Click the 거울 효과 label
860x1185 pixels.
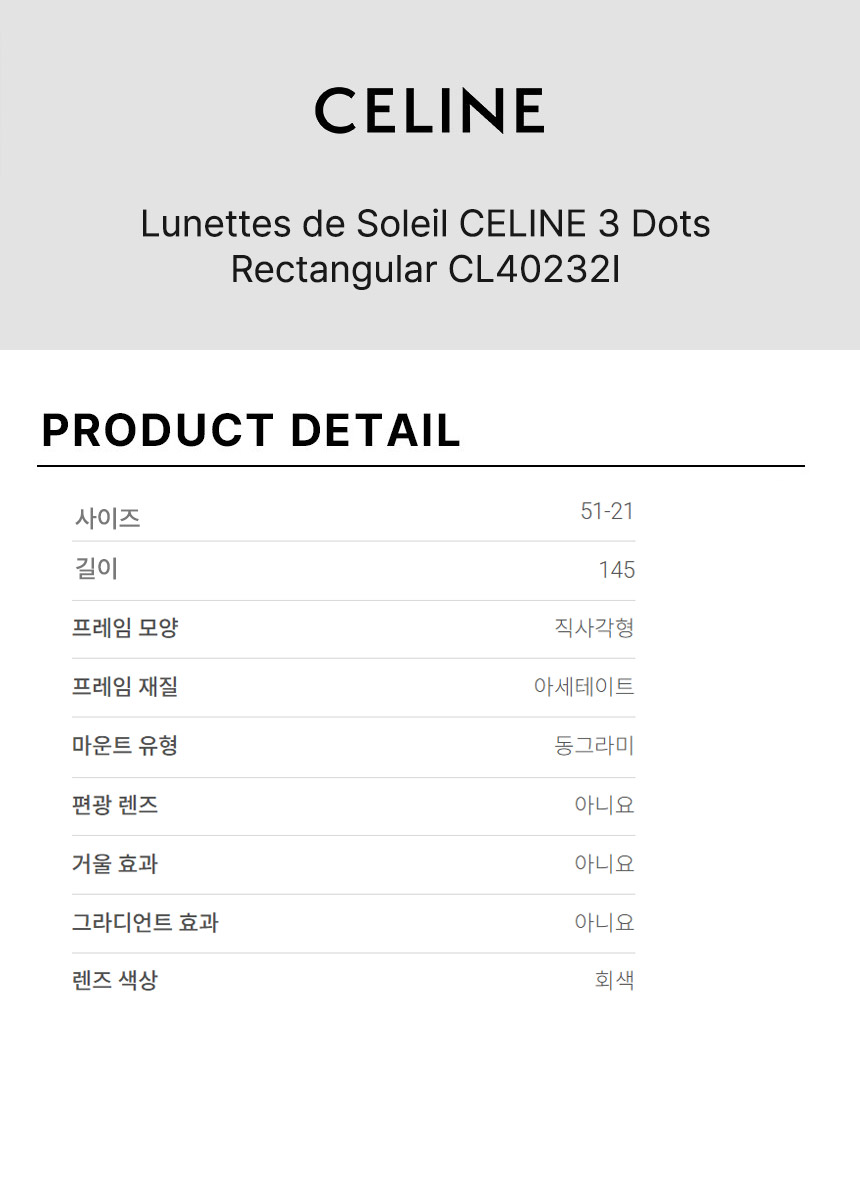coord(115,863)
